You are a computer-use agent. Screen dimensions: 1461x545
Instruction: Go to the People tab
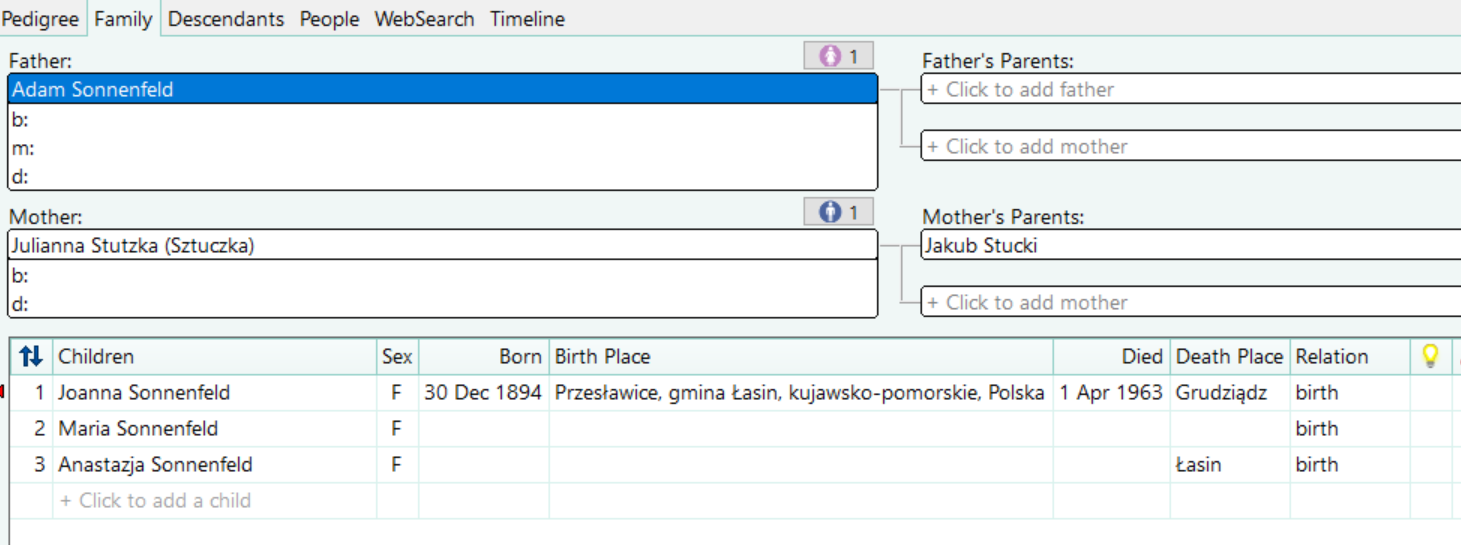(x=329, y=19)
